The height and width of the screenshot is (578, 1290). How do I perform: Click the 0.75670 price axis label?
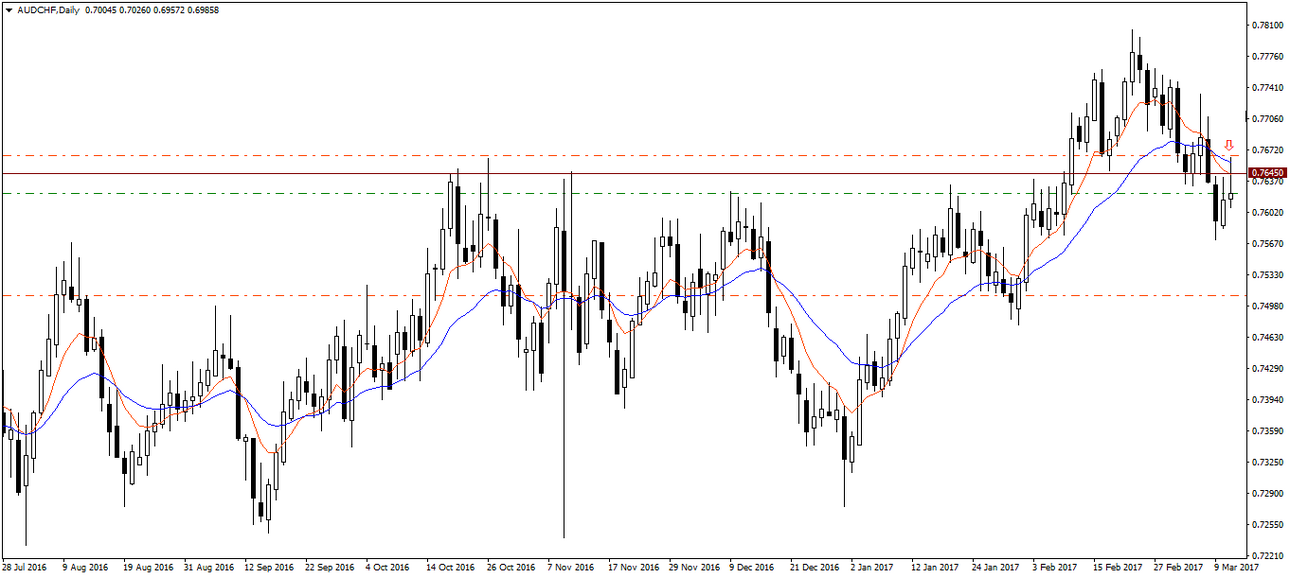1268,243
